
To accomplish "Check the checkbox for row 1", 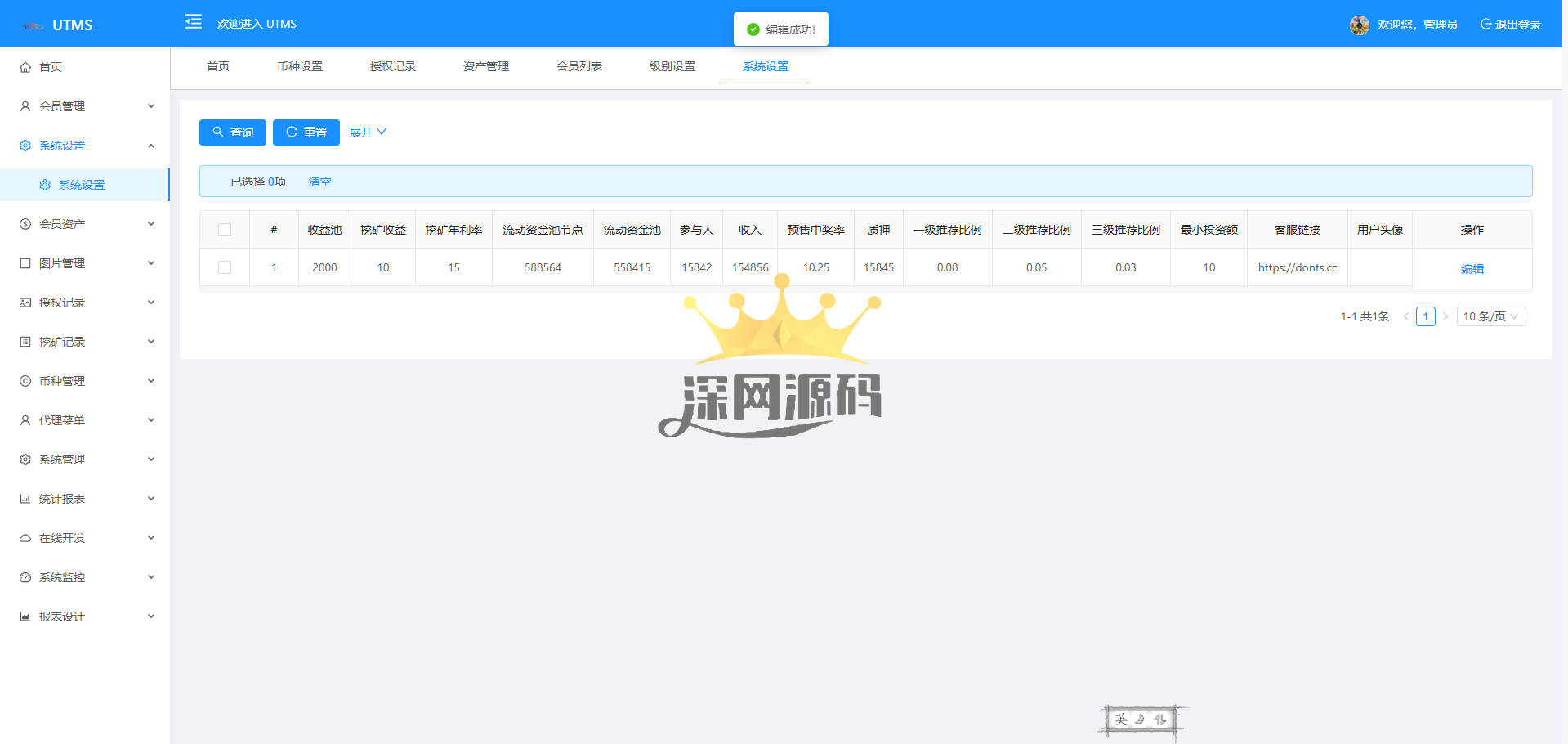I will pos(225,267).
